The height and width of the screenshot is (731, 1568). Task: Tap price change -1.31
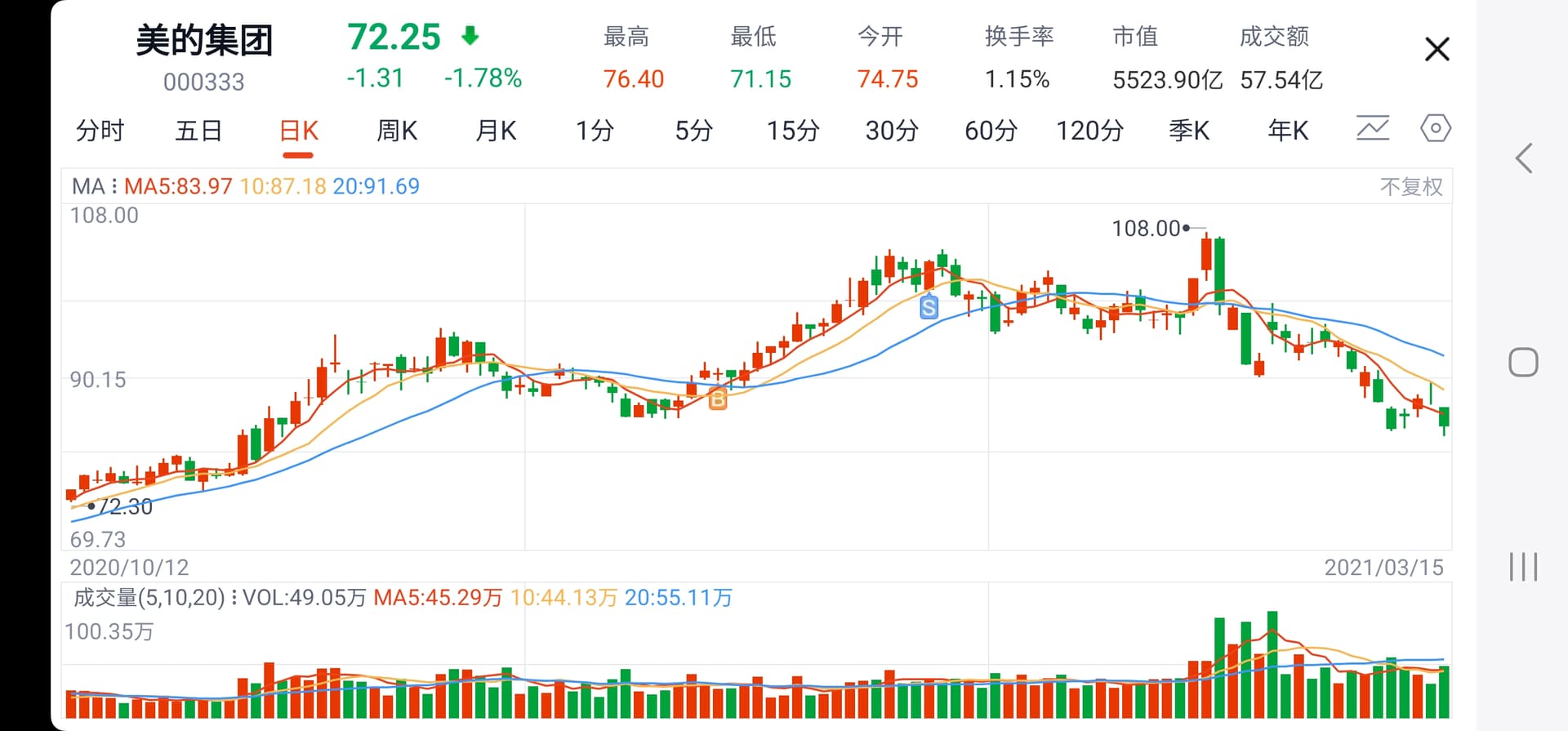(376, 78)
